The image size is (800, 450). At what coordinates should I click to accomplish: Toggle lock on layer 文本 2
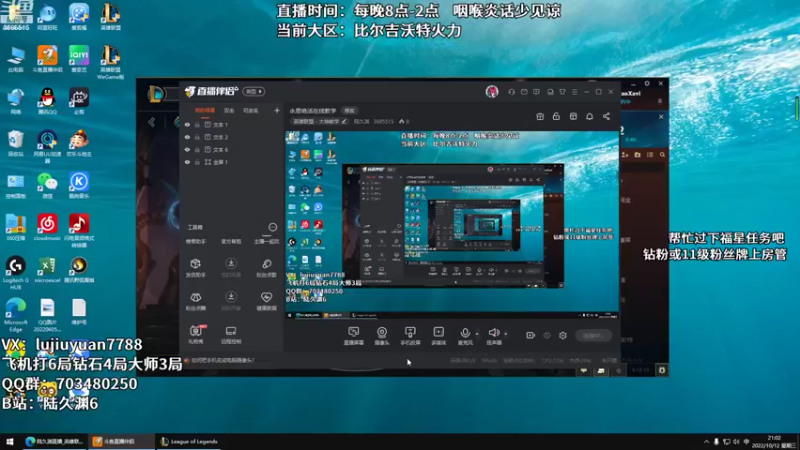point(197,137)
